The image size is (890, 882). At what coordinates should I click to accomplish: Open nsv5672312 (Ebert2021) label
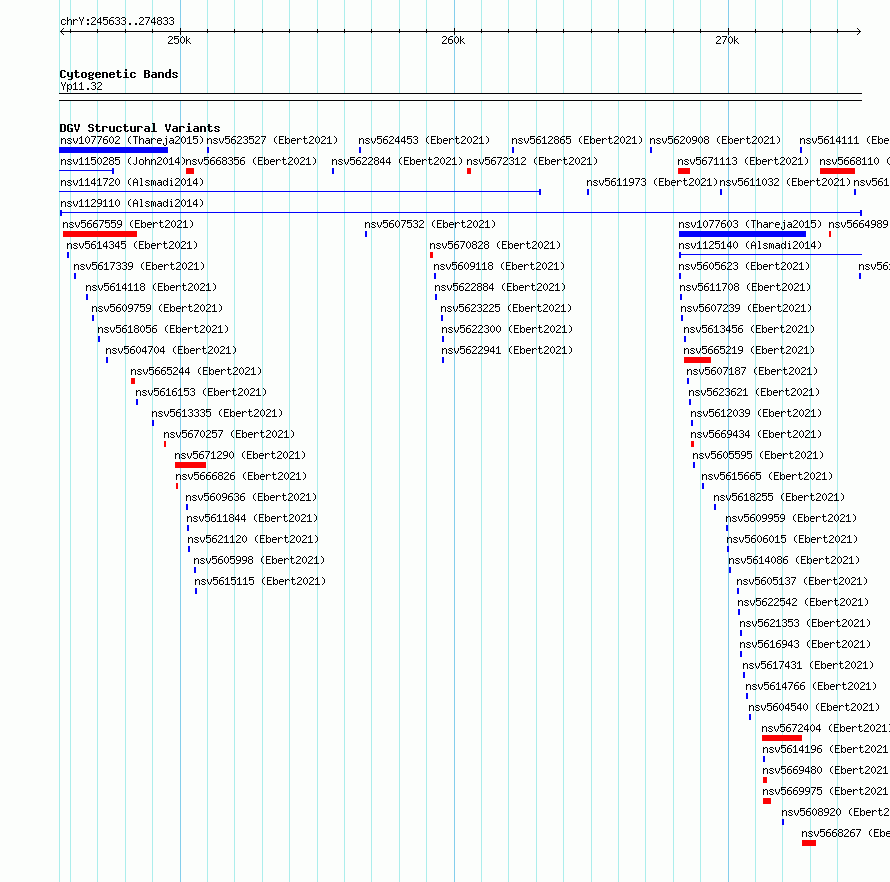point(532,161)
